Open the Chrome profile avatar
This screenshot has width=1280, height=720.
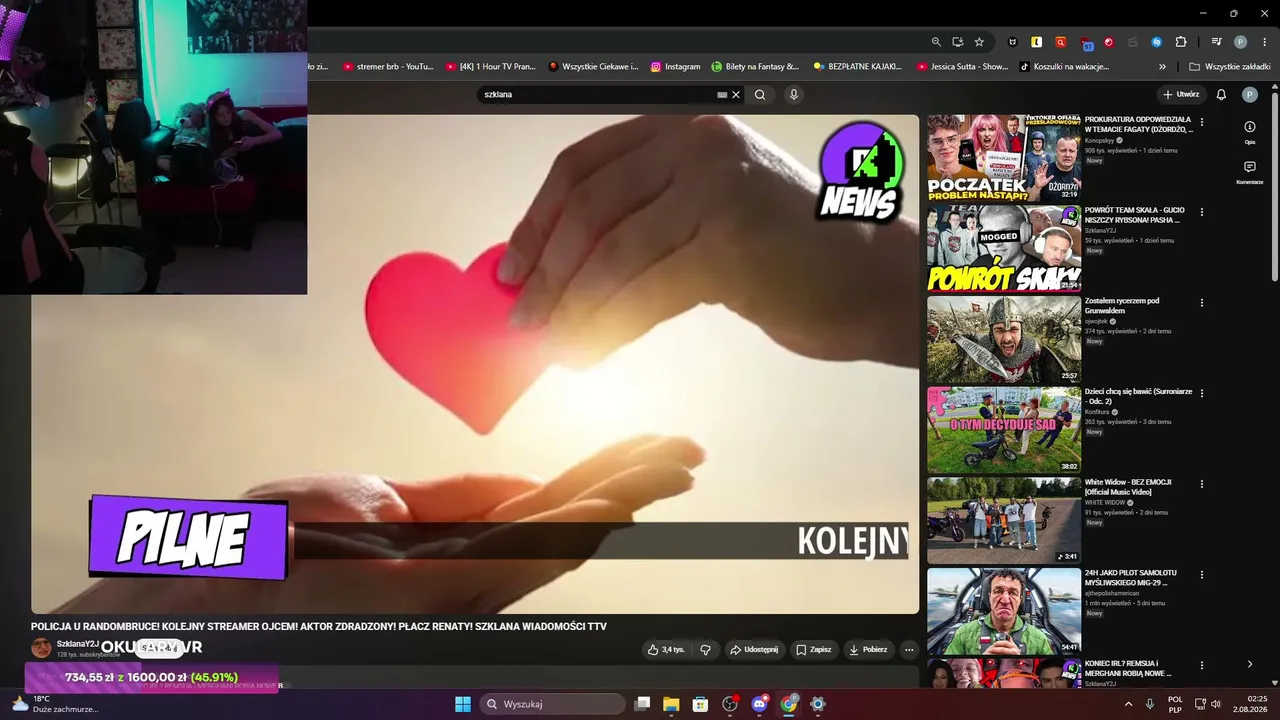tap(1240, 42)
